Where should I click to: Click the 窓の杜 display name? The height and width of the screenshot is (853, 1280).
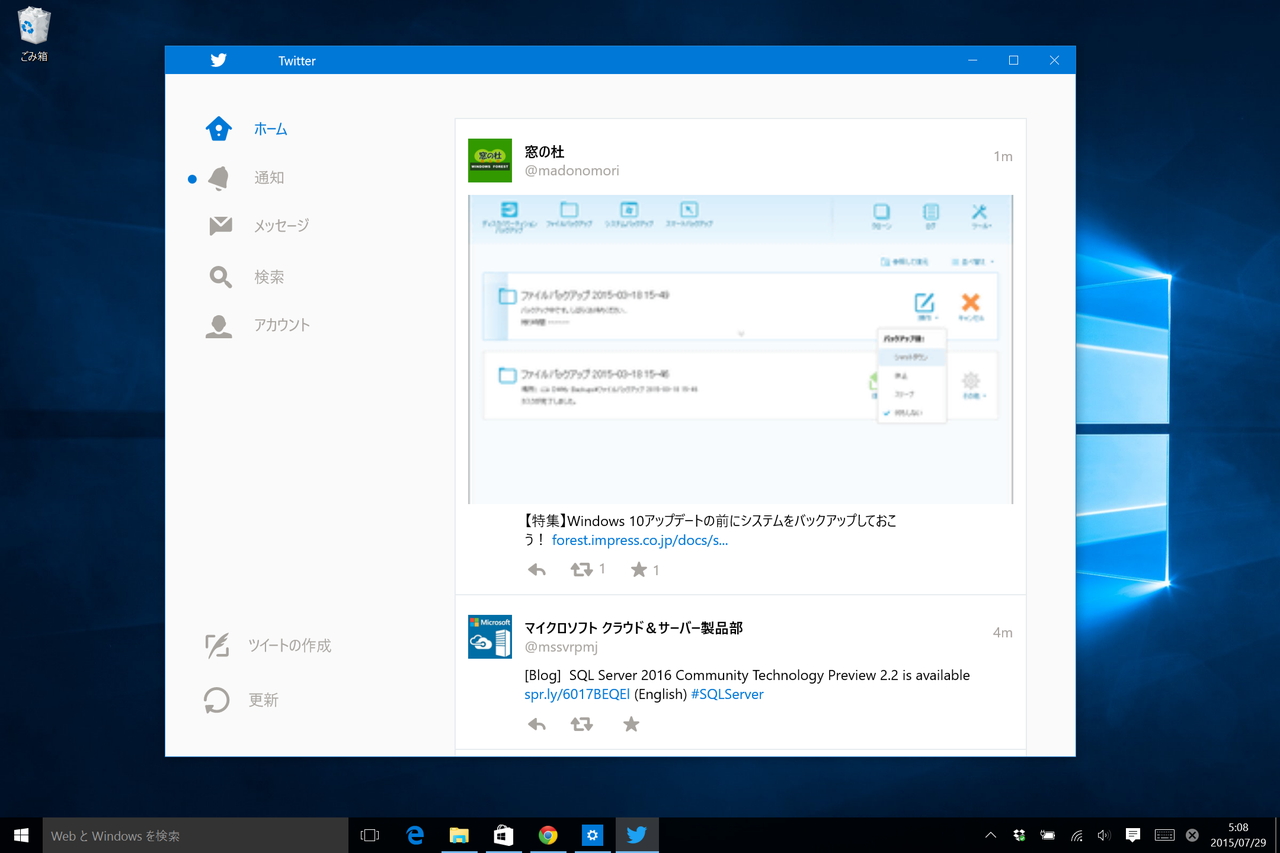[x=545, y=152]
